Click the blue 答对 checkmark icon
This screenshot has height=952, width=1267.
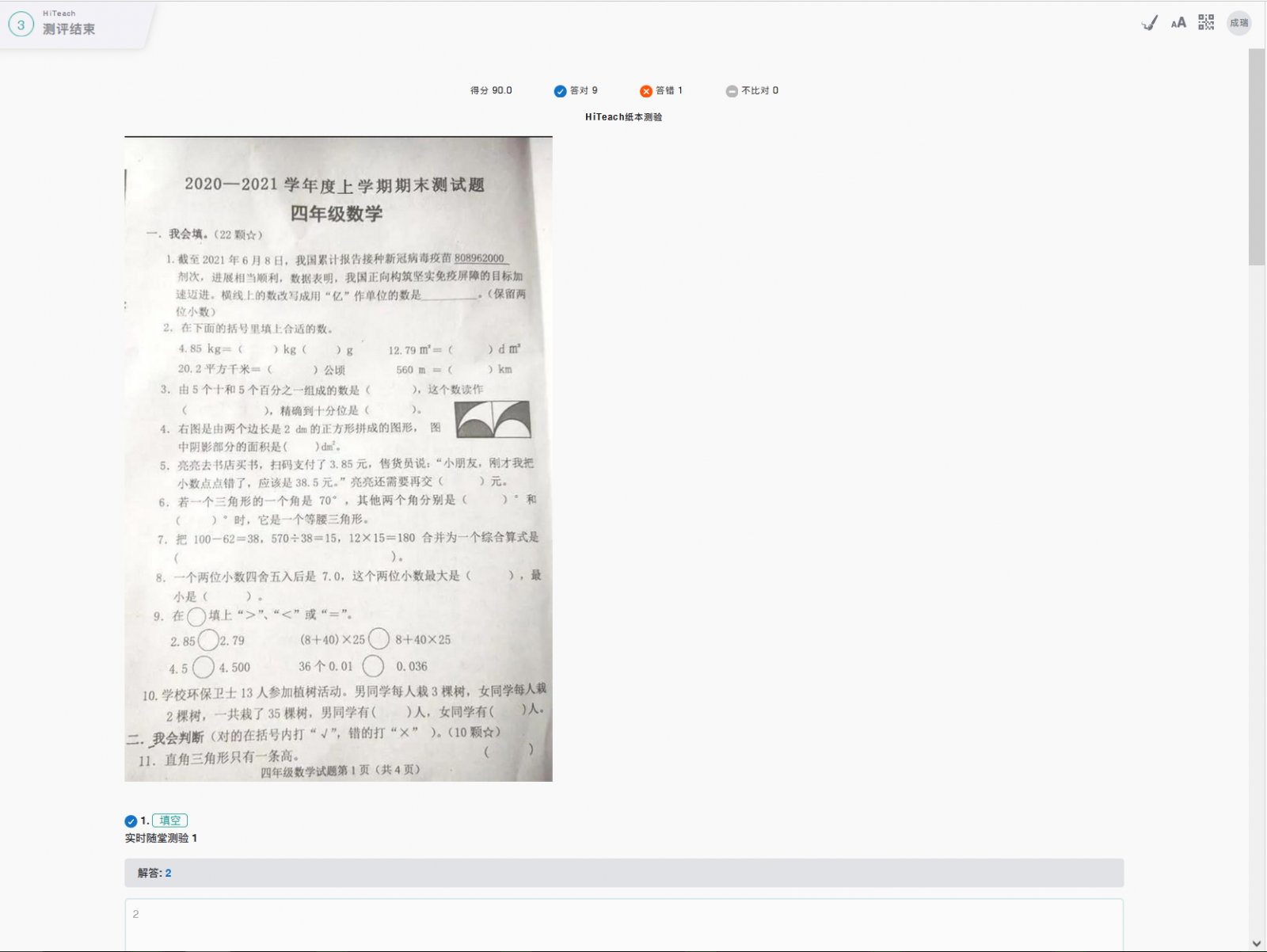(560, 91)
